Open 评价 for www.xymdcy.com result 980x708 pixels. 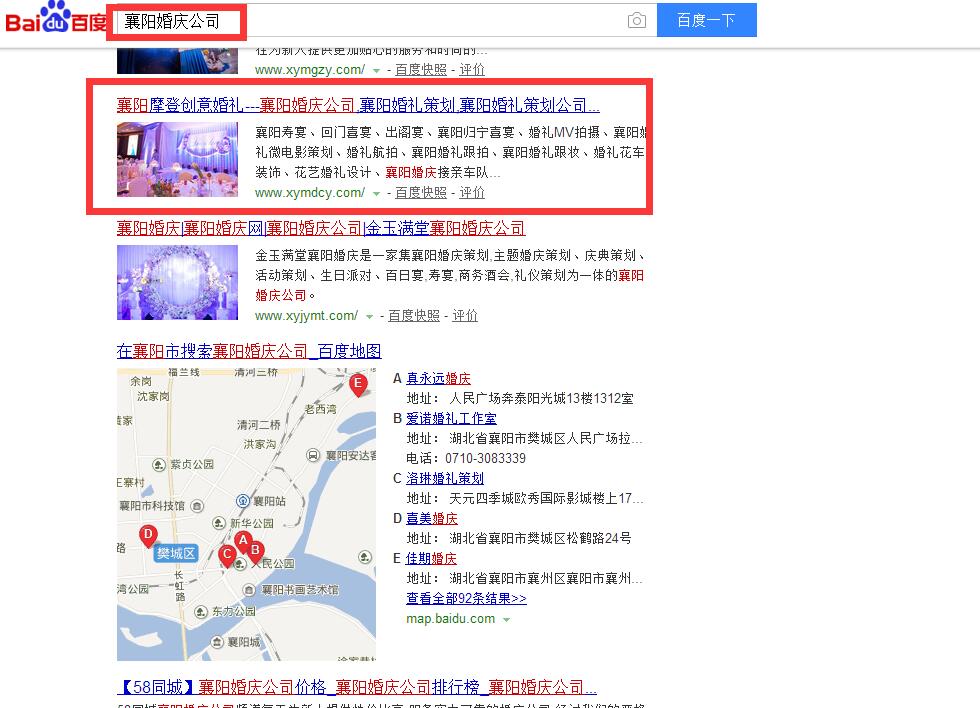[472, 193]
